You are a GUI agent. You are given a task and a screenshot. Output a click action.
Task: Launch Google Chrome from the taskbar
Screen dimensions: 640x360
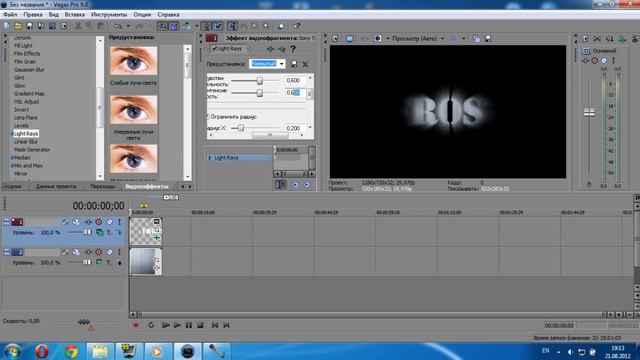pos(71,351)
